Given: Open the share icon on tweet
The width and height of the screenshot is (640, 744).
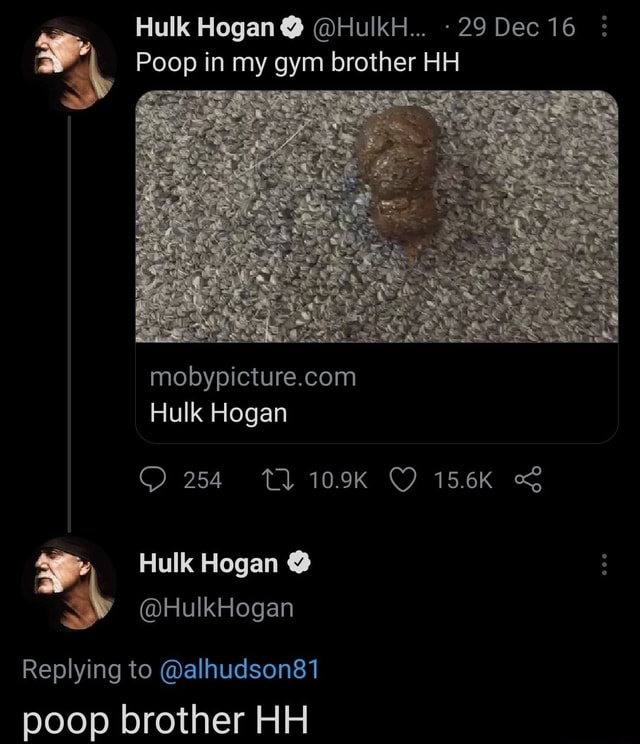Looking at the screenshot, I should pos(528,480).
